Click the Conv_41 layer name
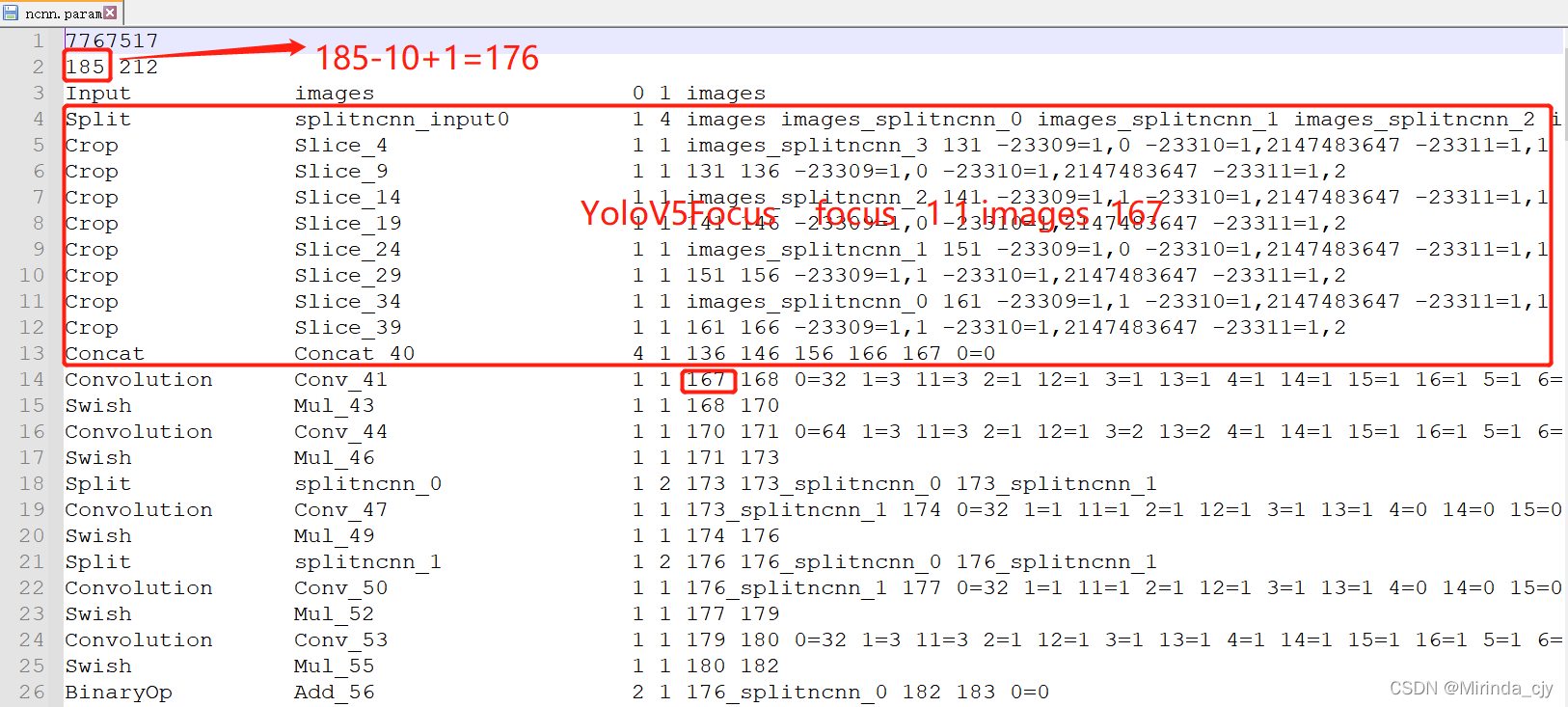Image resolution: width=1568 pixels, height=707 pixels. [x=341, y=379]
